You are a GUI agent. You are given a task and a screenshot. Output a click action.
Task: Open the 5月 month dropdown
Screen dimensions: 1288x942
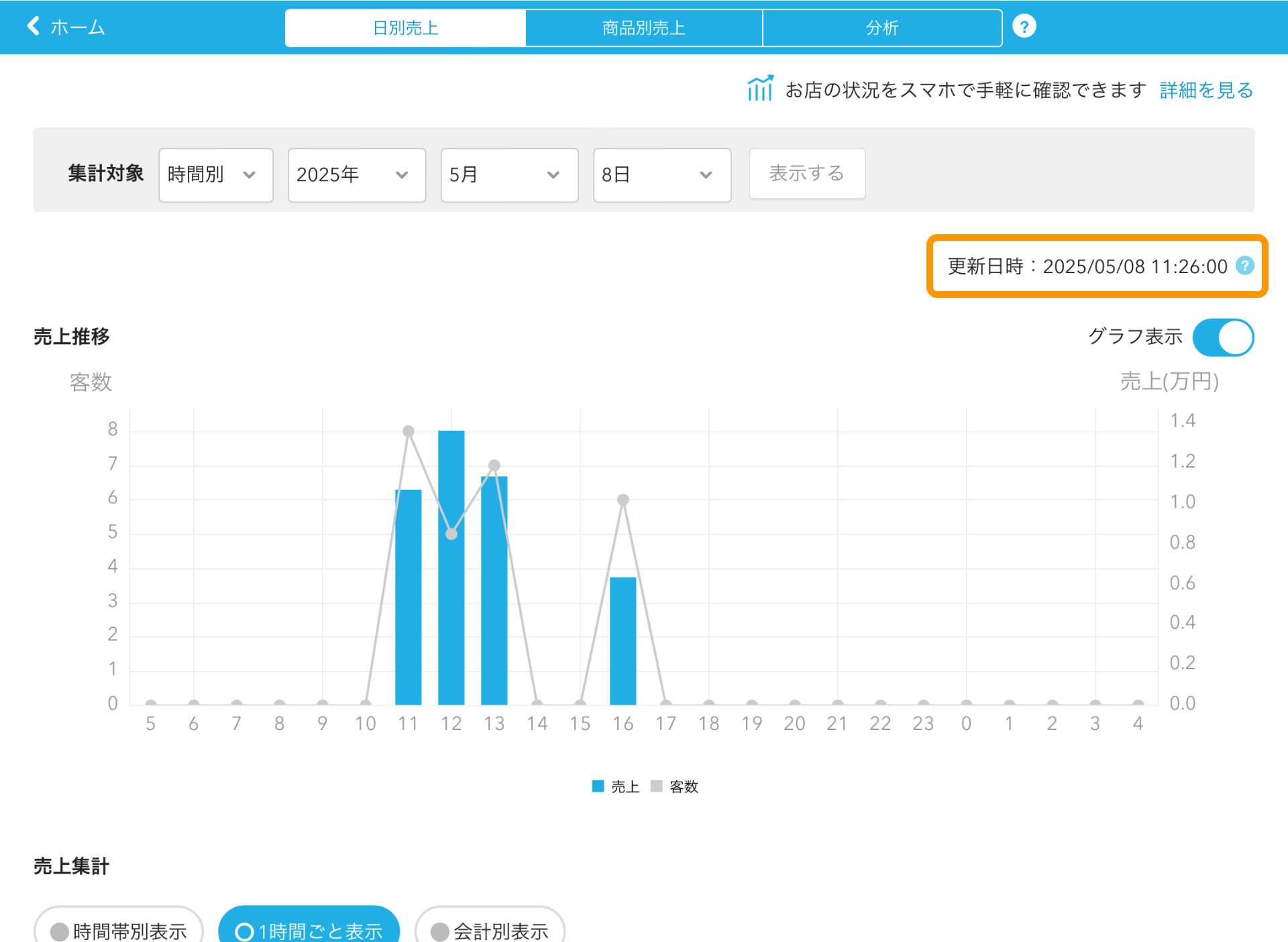[509, 175]
